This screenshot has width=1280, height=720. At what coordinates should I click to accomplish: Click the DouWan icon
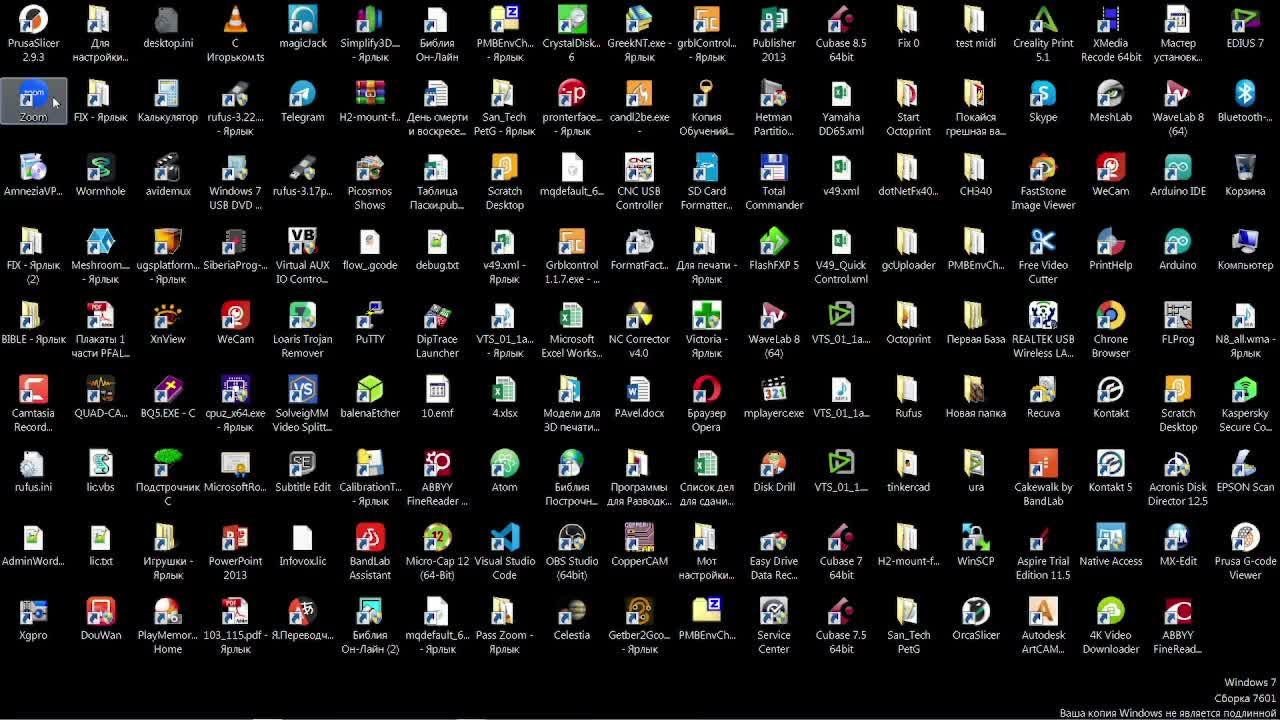100,611
